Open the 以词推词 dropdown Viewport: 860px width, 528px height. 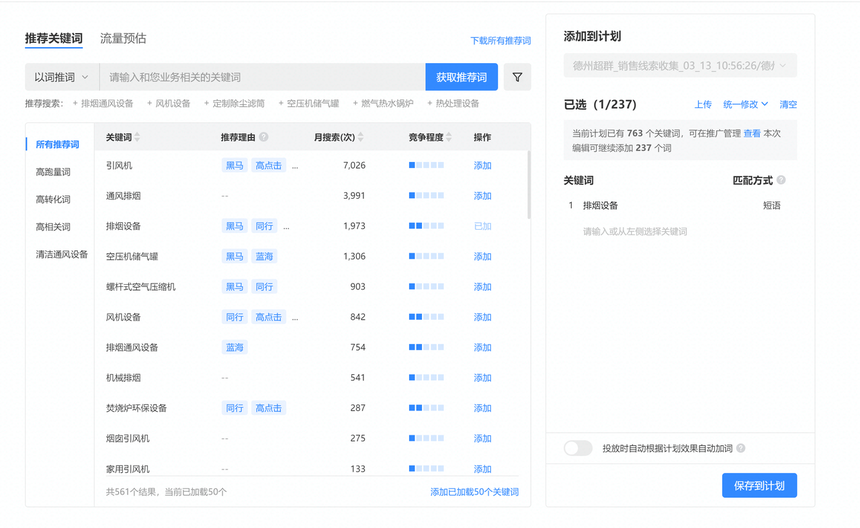61,77
